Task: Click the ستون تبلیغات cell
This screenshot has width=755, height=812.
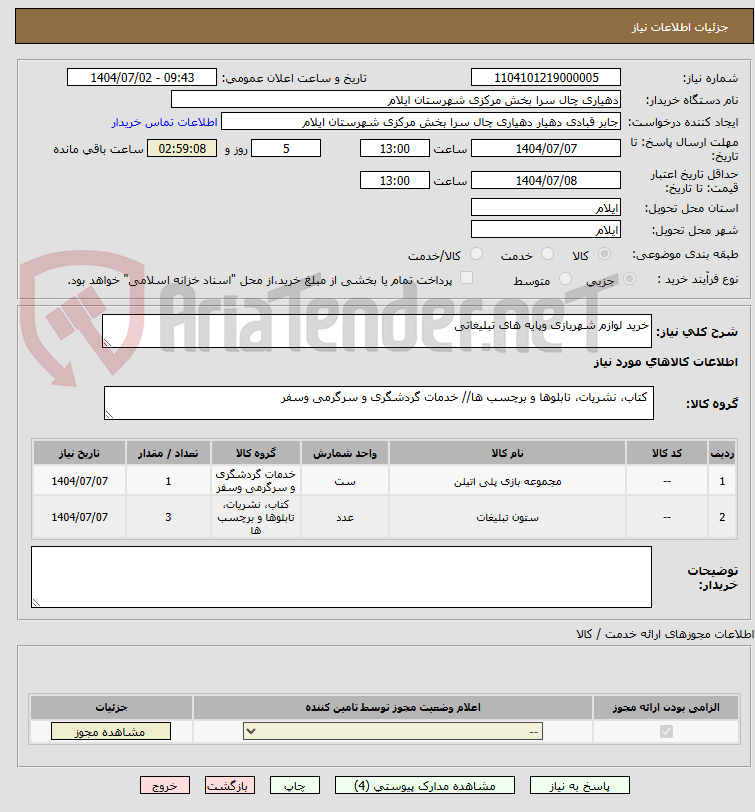Action: pos(507,517)
